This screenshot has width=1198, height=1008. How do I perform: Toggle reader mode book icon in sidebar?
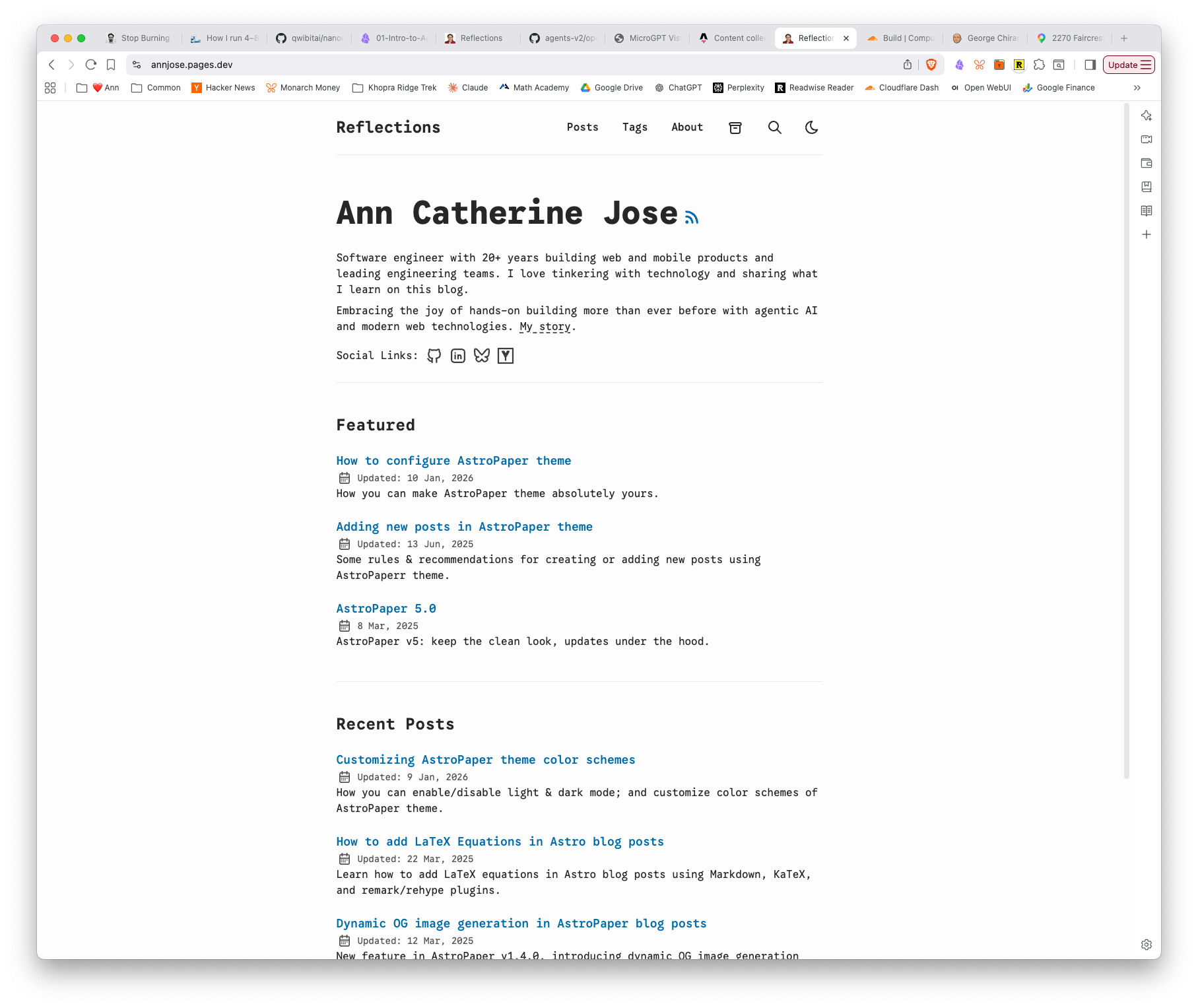click(x=1146, y=211)
